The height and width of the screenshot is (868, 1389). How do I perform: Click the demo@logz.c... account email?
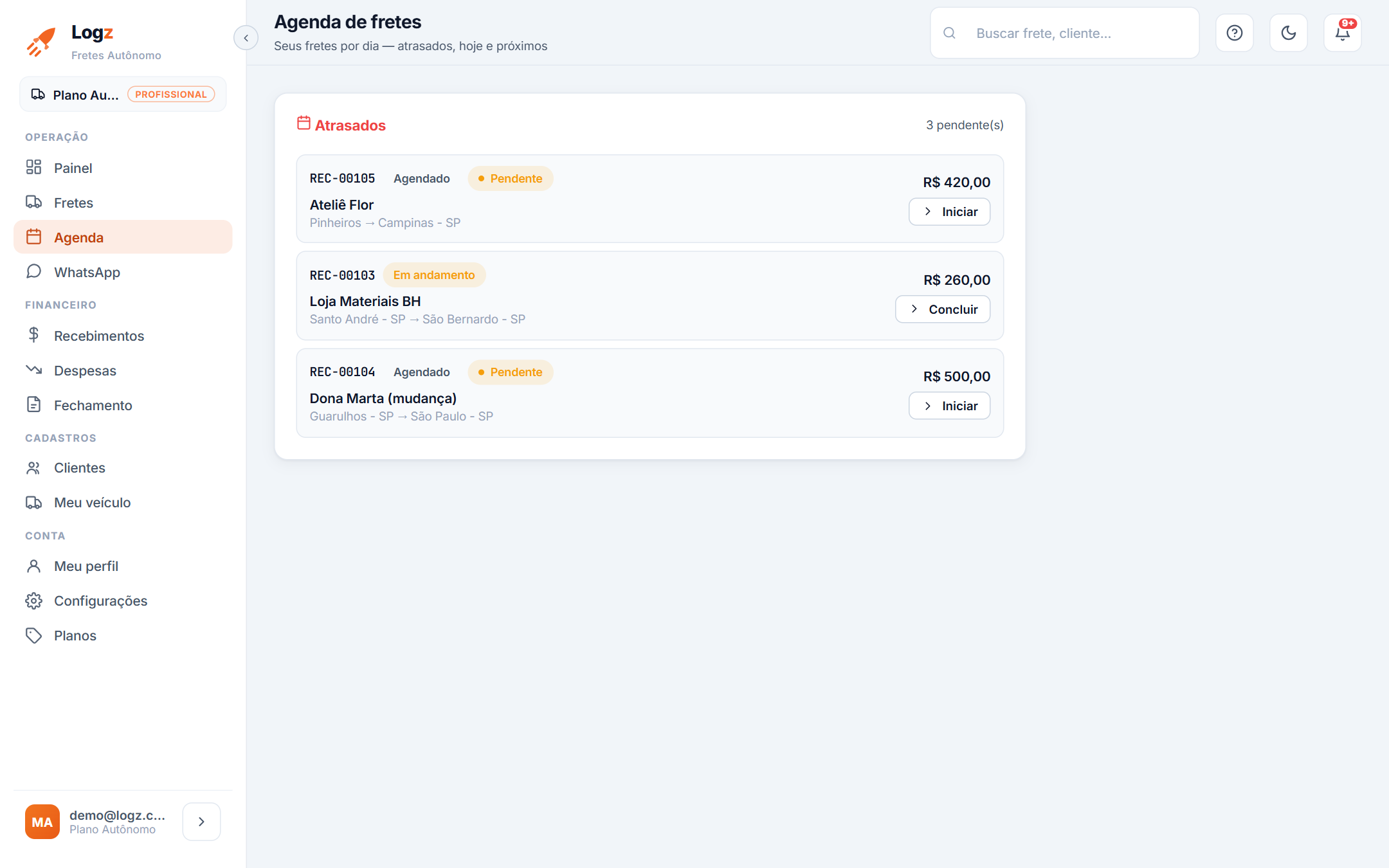tap(118, 815)
